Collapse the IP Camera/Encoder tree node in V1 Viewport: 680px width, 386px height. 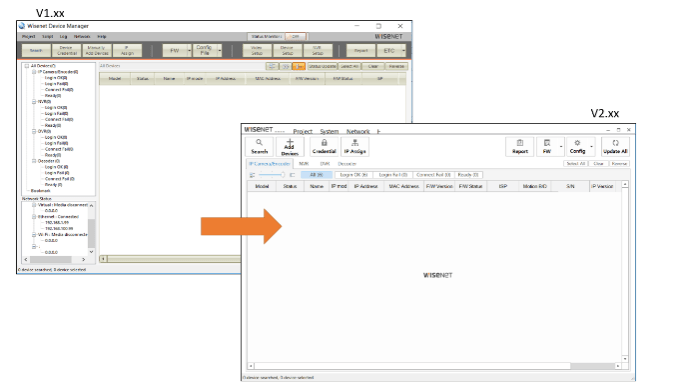34,72
